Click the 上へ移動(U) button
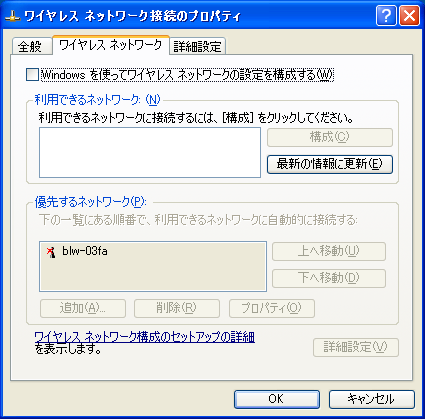 (329, 251)
